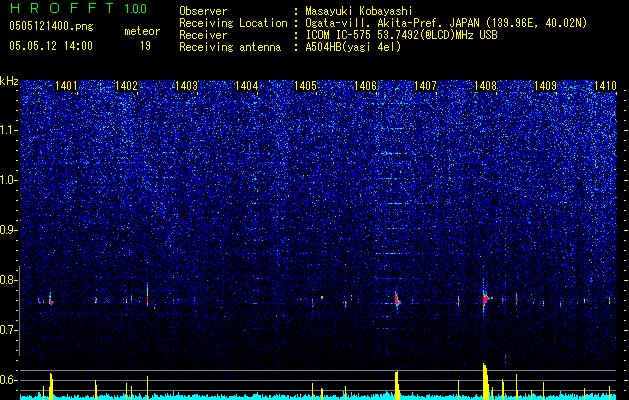Click the 0.6 frequency axis label
The width and height of the screenshot is (629, 400).
(x=9, y=380)
